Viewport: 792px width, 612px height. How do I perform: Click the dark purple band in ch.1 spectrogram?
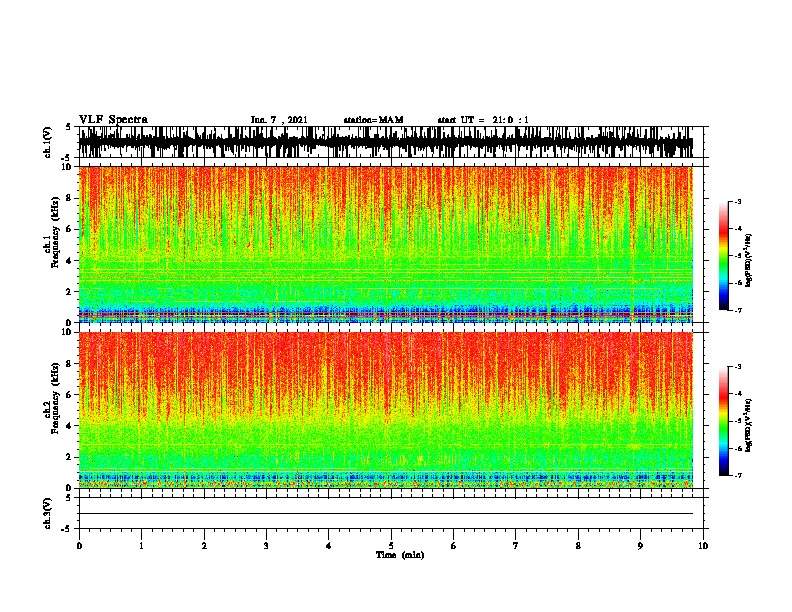click(386, 314)
